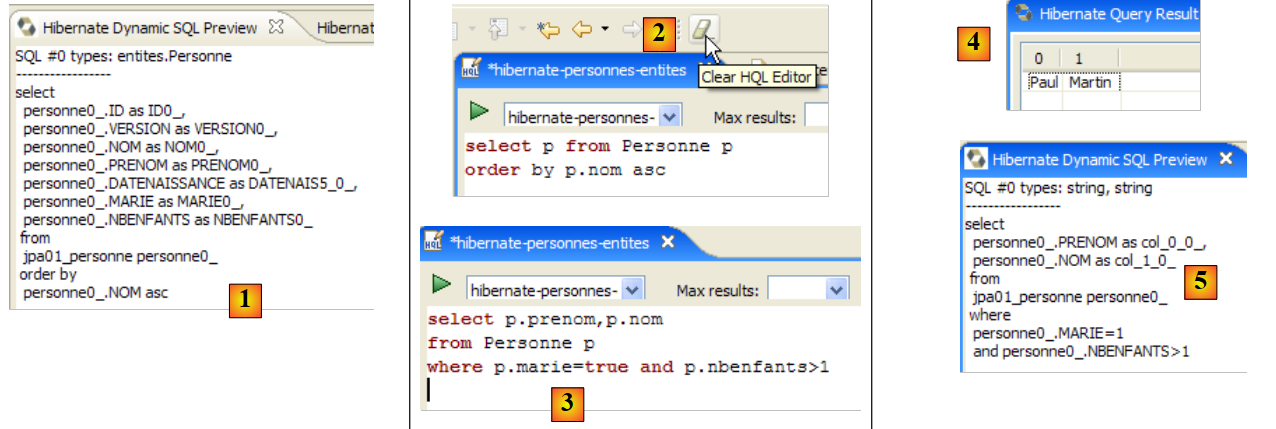Click the 'Paul' cell in the query results
This screenshot has width=1276, height=429.
click(x=1044, y=82)
